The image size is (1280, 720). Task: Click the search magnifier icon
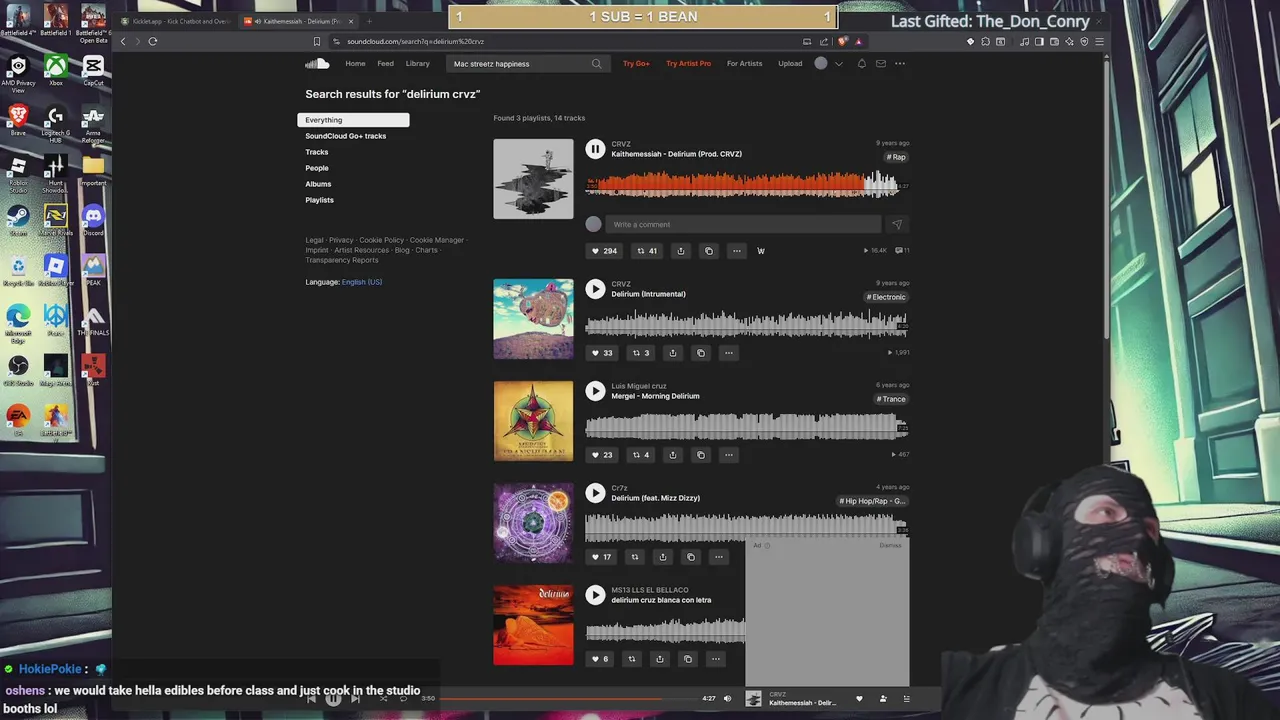[597, 64]
